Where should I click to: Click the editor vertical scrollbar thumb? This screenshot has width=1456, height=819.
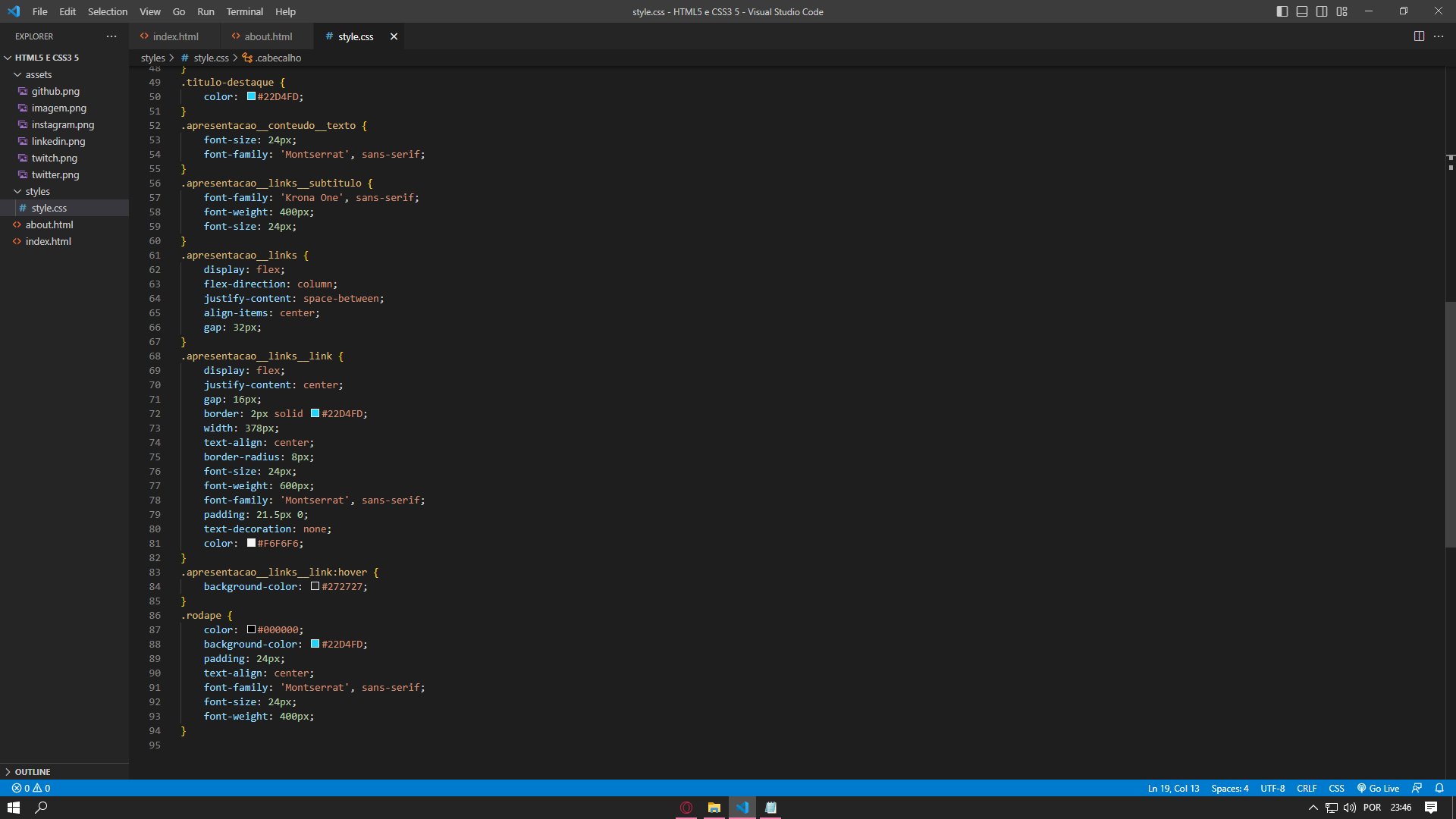[1450, 425]
